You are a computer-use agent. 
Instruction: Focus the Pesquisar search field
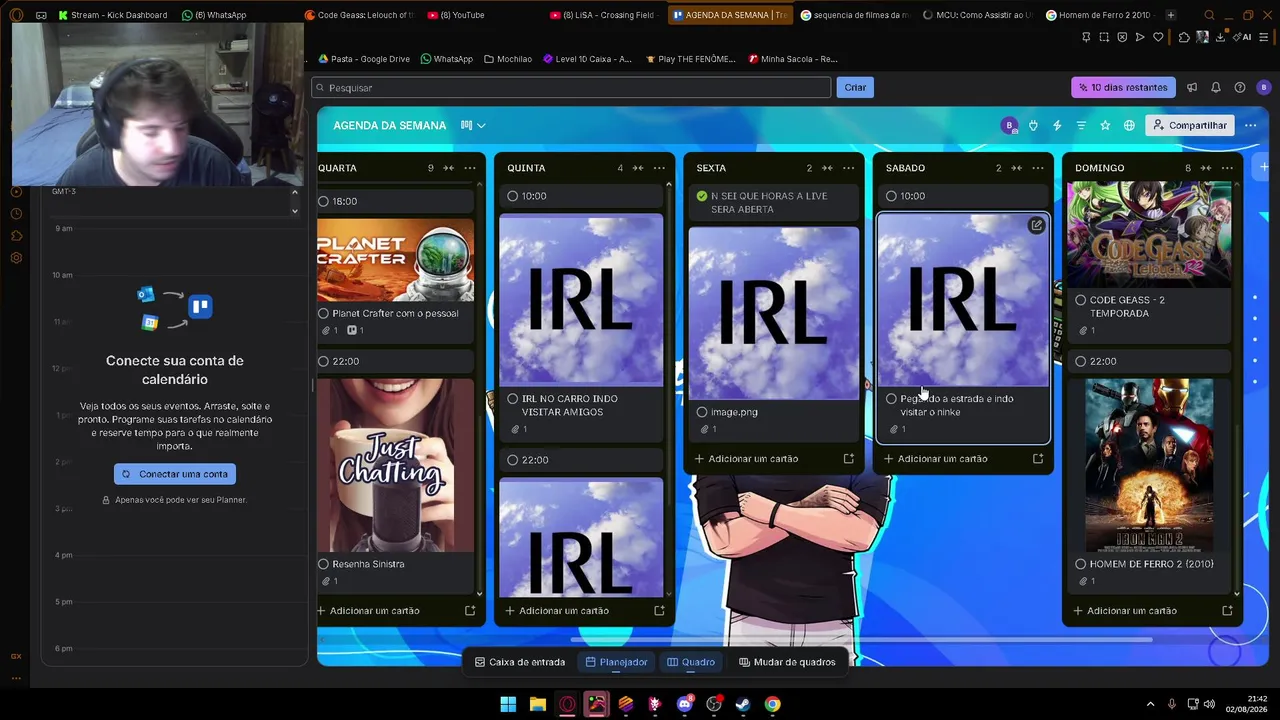571,88
